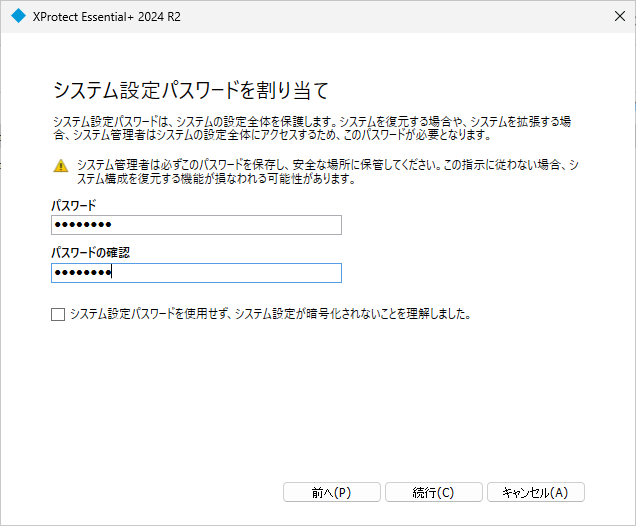Click the パスワードの確認 field label

click(90, 253)
